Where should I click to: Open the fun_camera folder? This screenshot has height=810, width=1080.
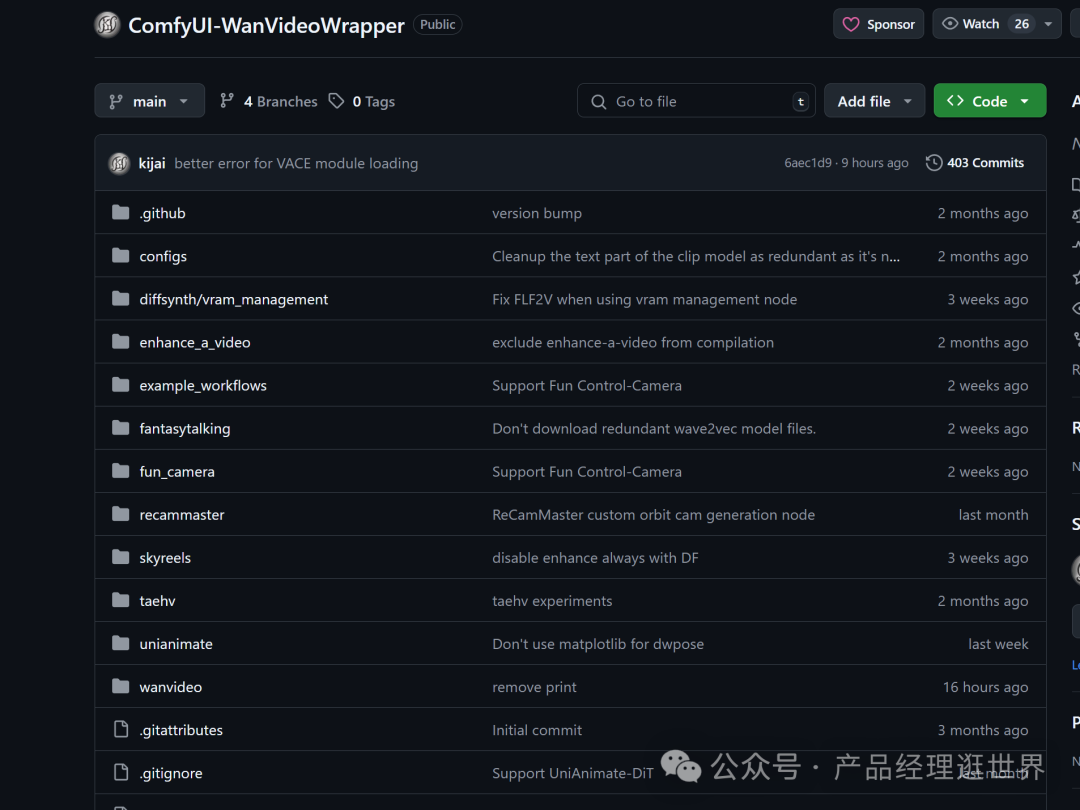point(177,472)
